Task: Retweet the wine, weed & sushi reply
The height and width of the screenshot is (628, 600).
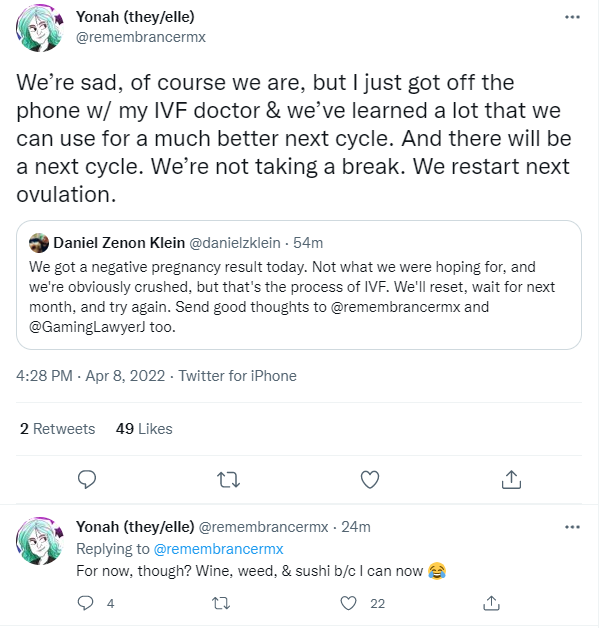Action: point(221,603)
